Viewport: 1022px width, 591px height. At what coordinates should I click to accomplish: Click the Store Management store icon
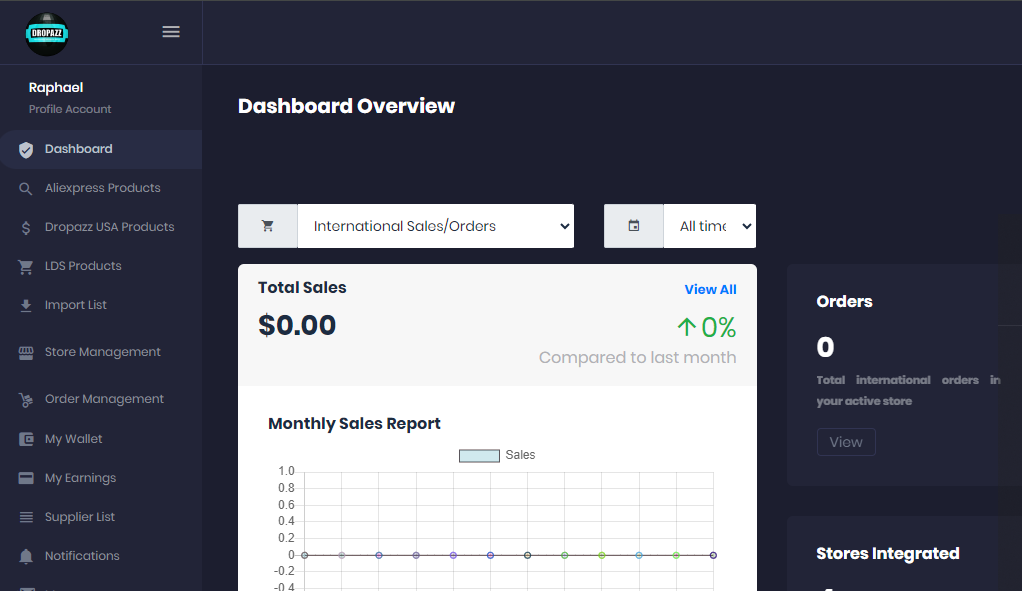[x=26, y=353]
